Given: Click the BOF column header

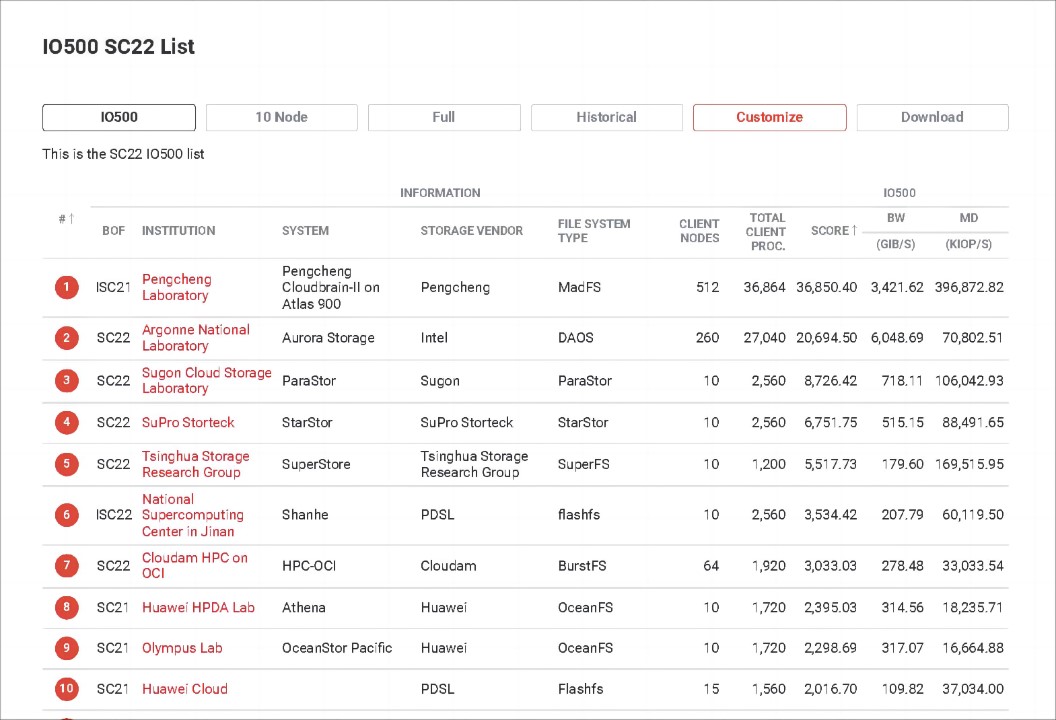Looking at the screenshot, I should click(114, 230).
